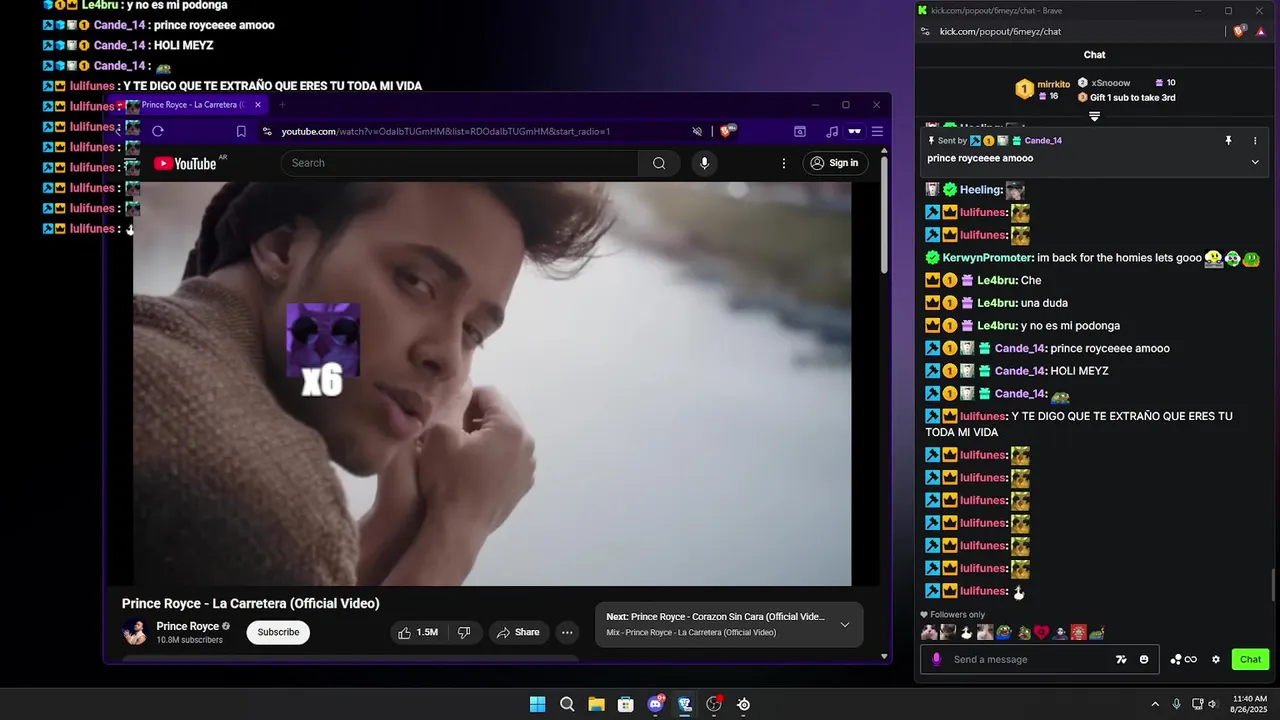Pick the red heart quick emote
Viewport: 1280px width, 720px height.
(x=1041, y=632)
